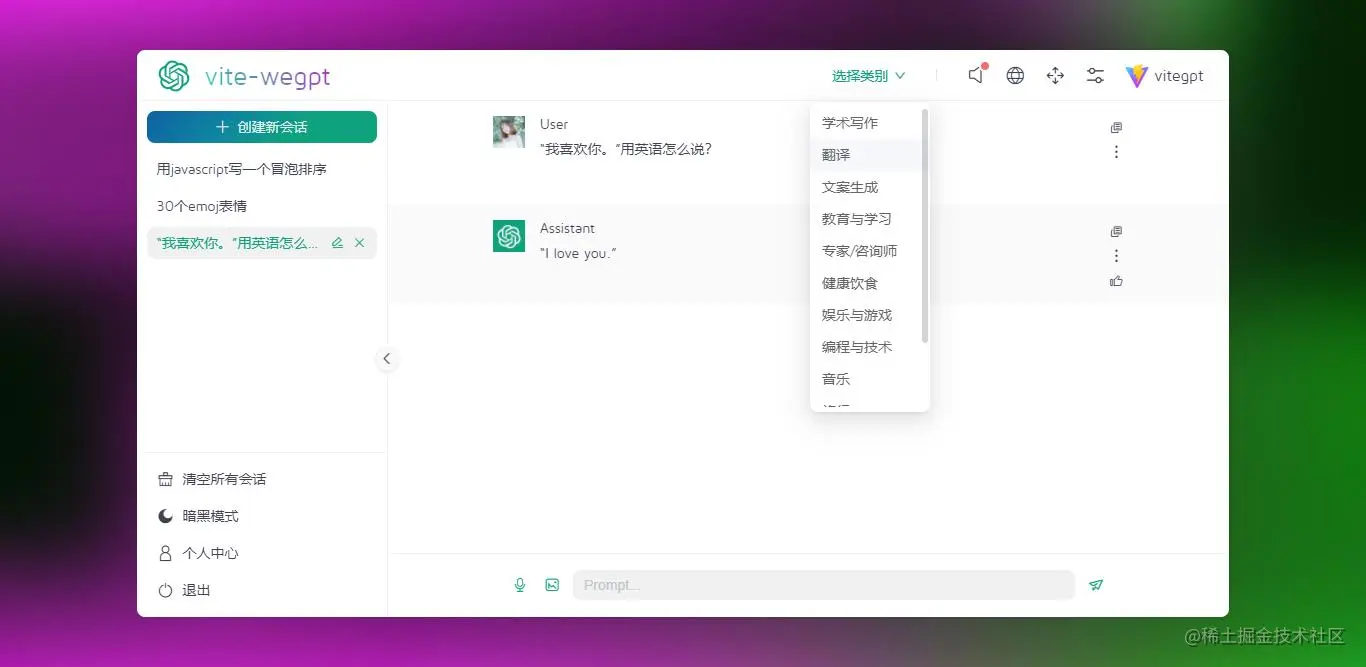Click the thumbs-up icon on the Assistant reply
Viewport: 1366px width, 667px height.
click(1117, 281)
